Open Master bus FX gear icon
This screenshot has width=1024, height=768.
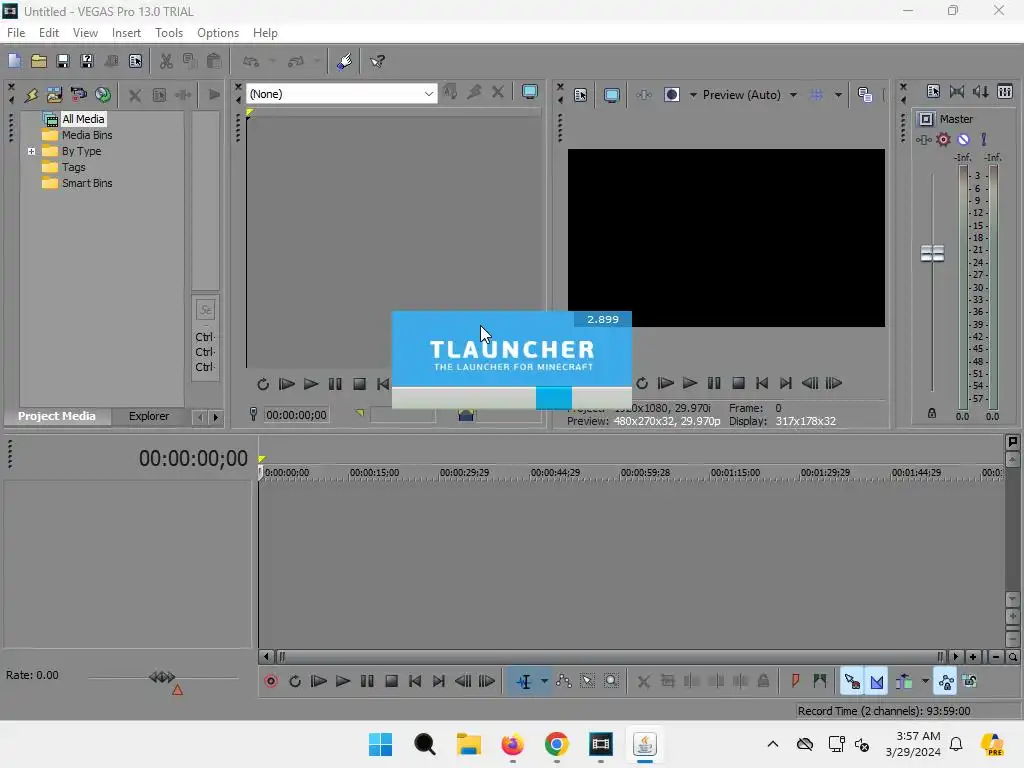tap(943, 139)
